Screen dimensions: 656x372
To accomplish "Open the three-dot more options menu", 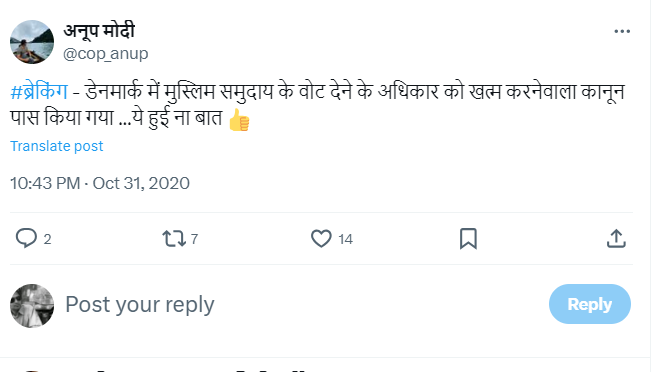I will [622, 31].
